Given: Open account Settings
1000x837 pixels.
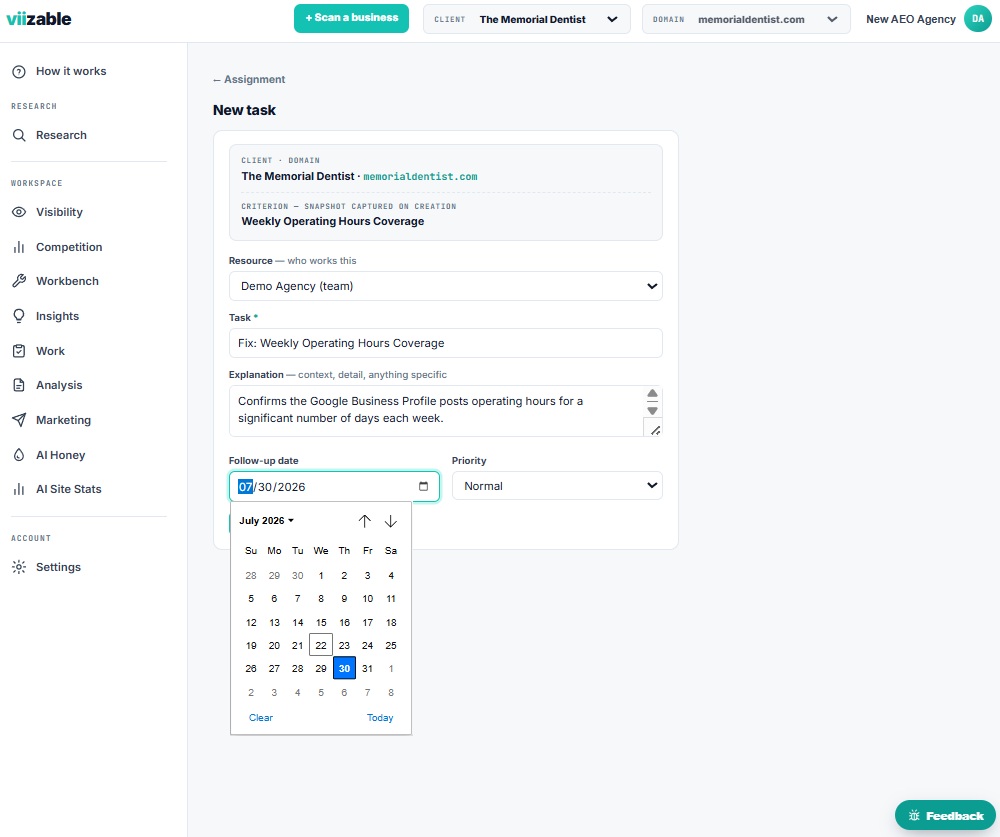Looking at the screenshot, I should click(58, 567).
